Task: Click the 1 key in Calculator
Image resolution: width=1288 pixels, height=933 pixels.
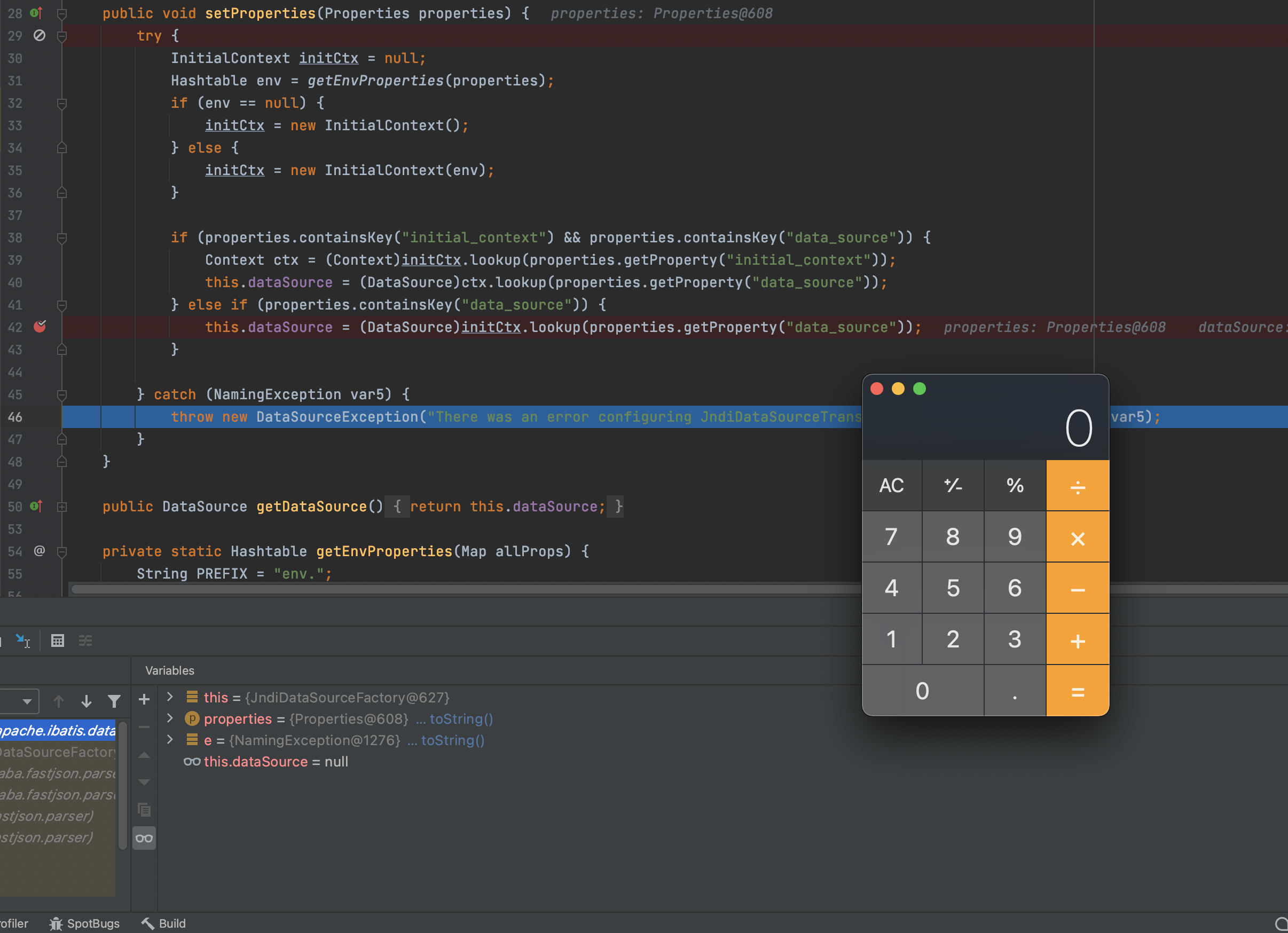Action: (x=892, y=639)
